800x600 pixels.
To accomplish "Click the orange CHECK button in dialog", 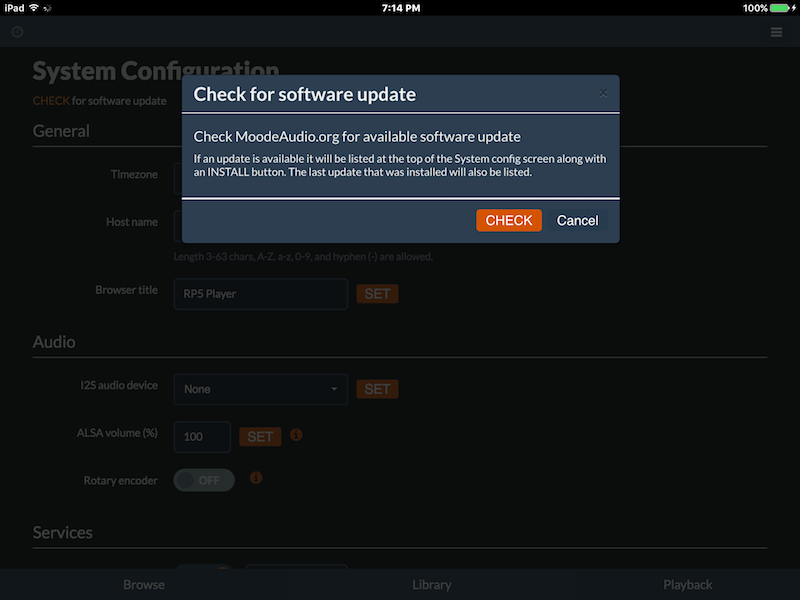I will click(x=509, y=220).
